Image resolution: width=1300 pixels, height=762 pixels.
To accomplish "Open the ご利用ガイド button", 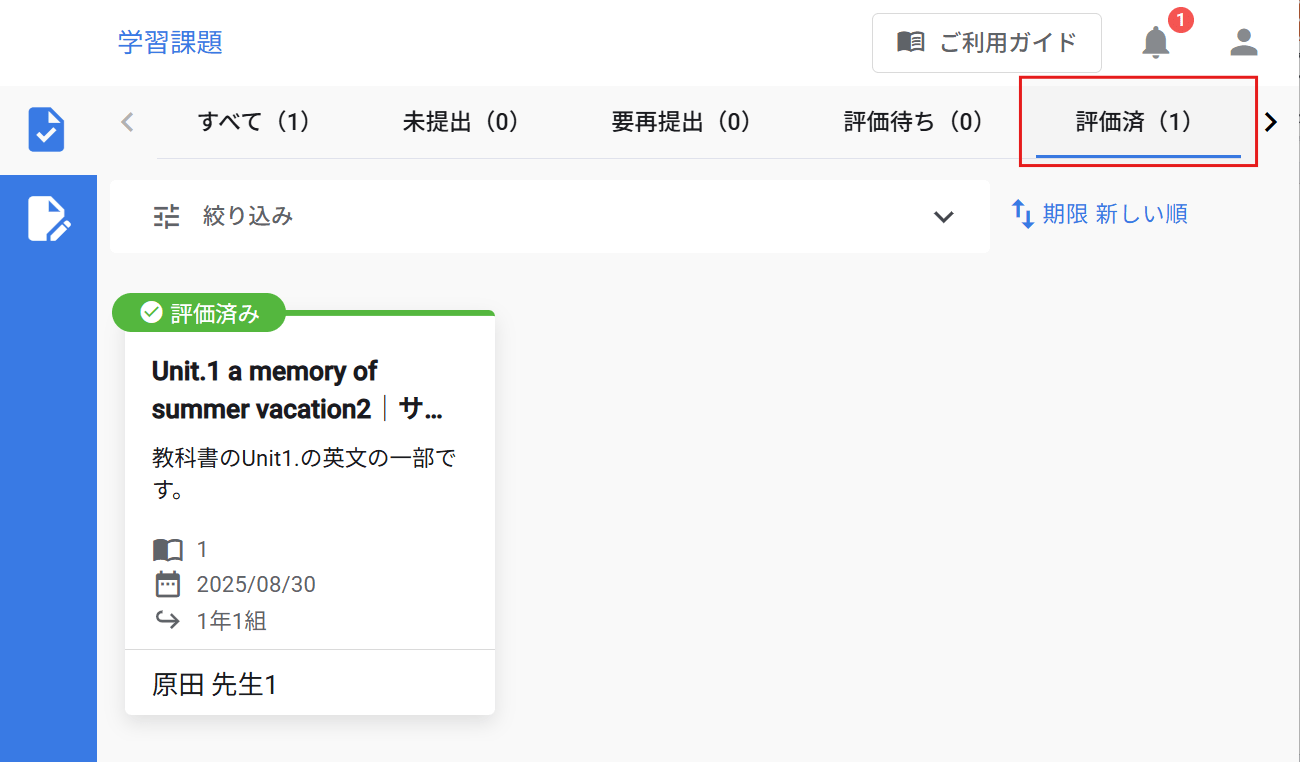I will (x=986, y=43).
